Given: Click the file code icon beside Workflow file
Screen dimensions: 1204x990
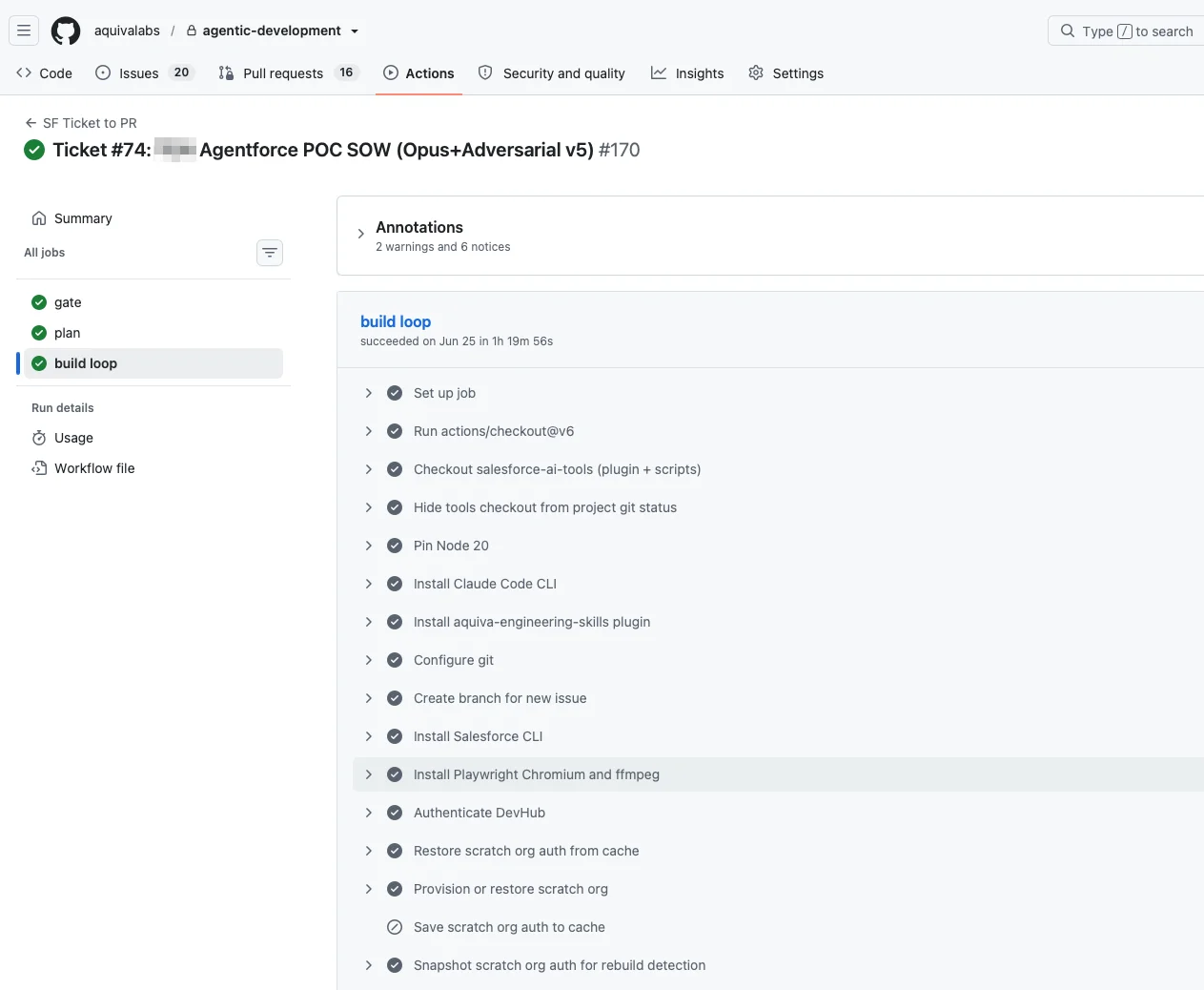Looking at the screenshot, I should (39, 468).
